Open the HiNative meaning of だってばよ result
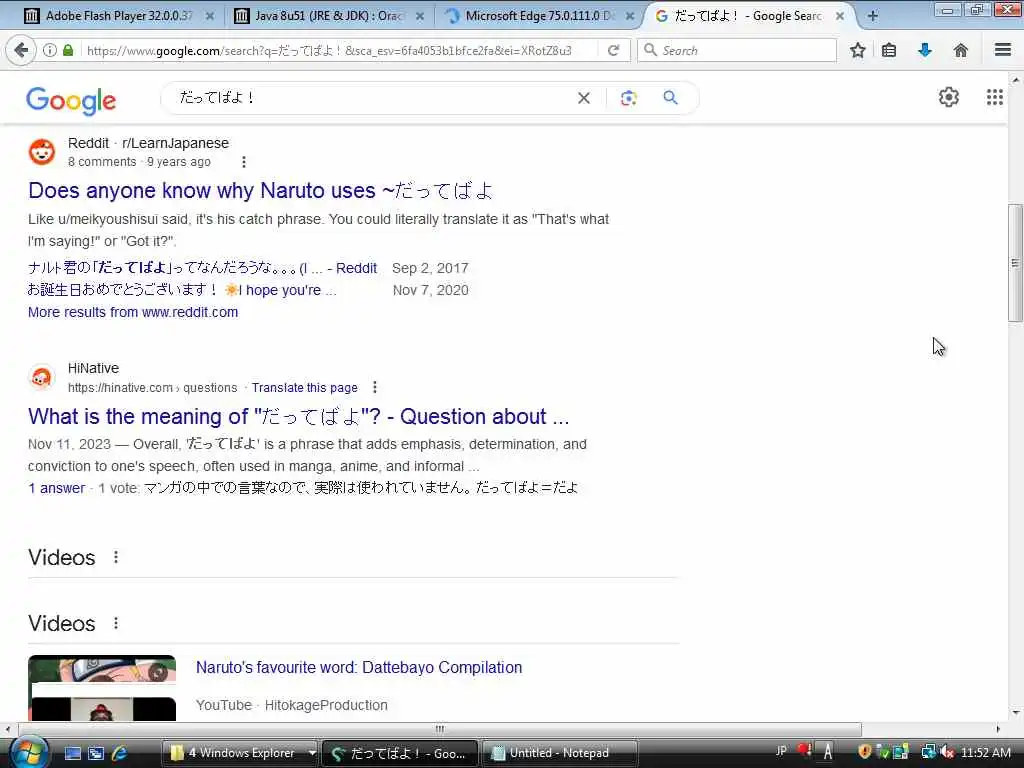The height and width of the screenshot is (768, 1024). pyautogui.click(x=298, y=417)
